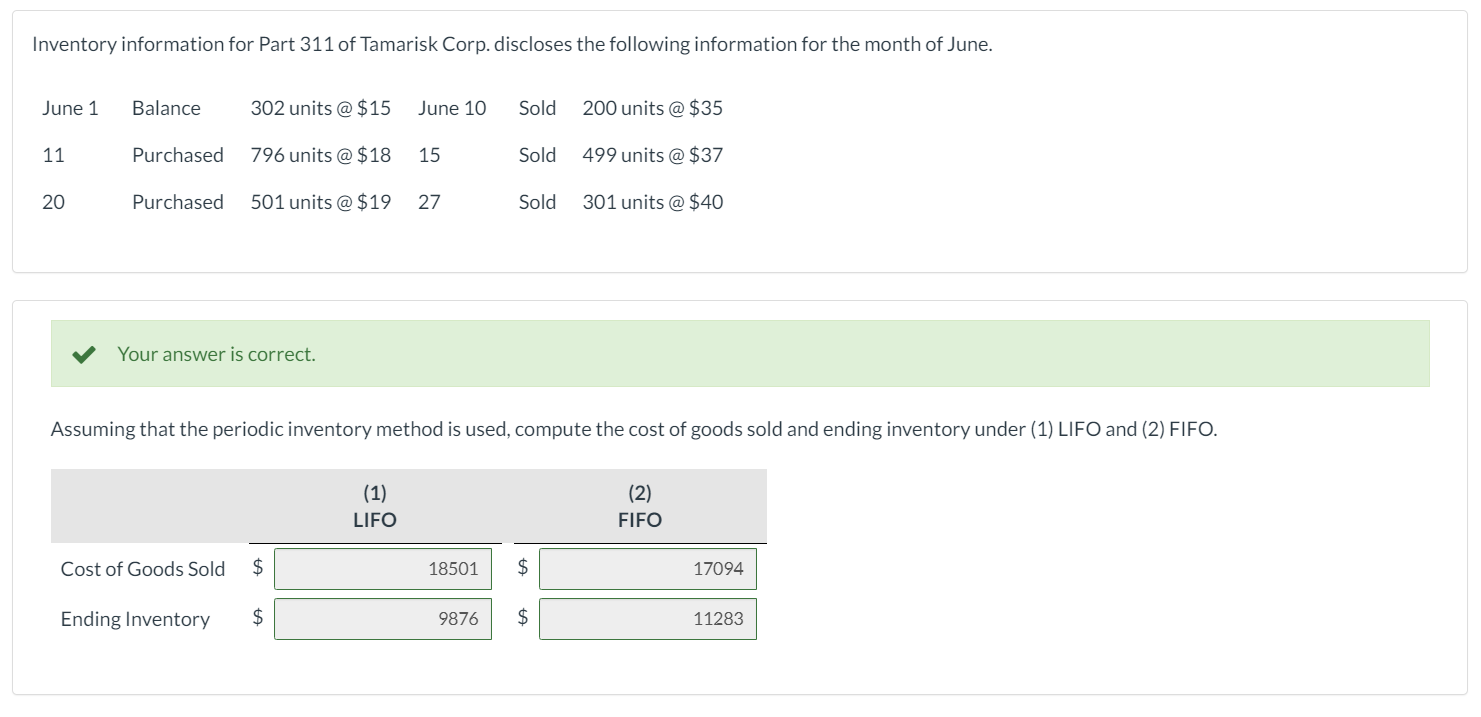The width and height of the screenshot is (1481, 717).
Task: Click the green checkmark icon
Action: click(84, 354)
